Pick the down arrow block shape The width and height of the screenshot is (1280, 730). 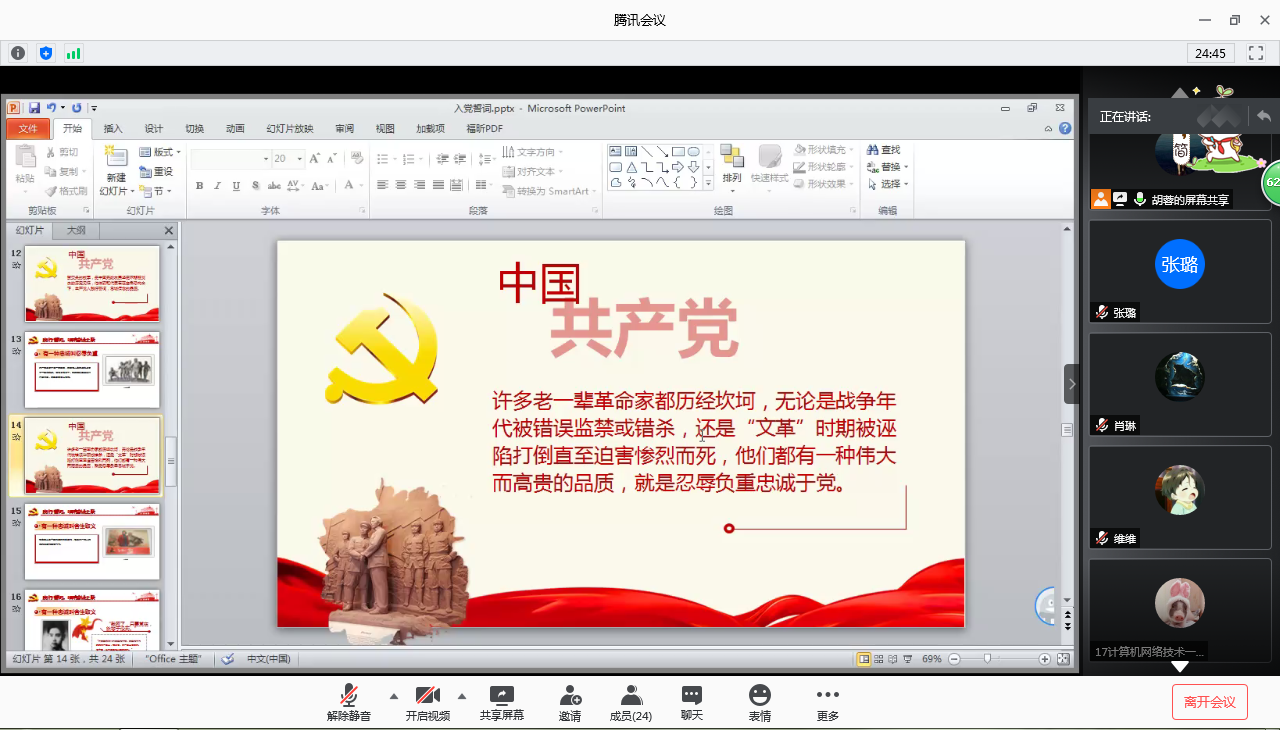click(x=693, y=167)
